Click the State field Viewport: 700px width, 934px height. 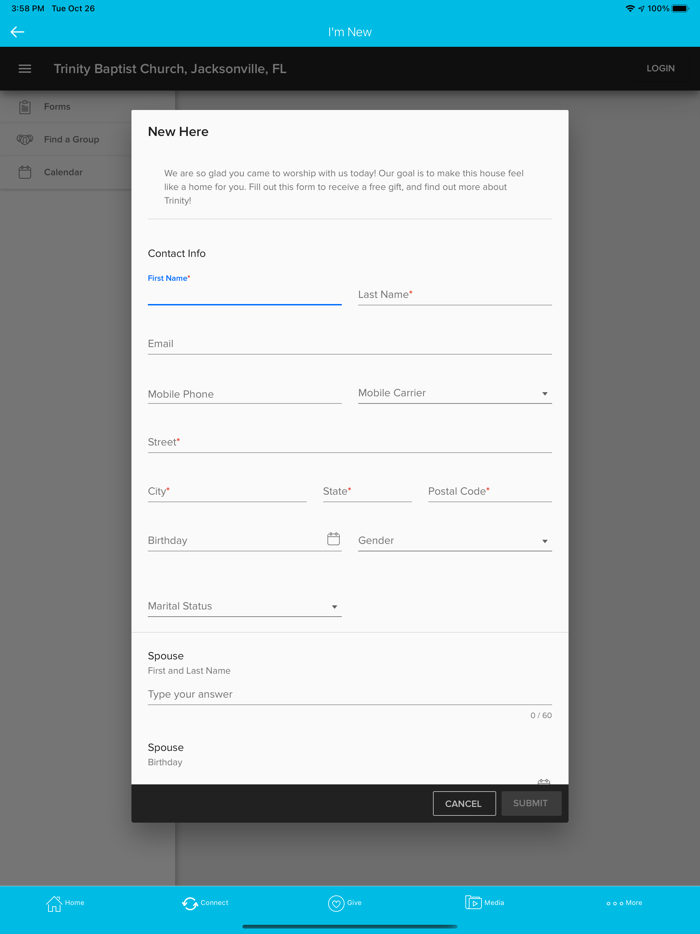(x=367, y=491)
